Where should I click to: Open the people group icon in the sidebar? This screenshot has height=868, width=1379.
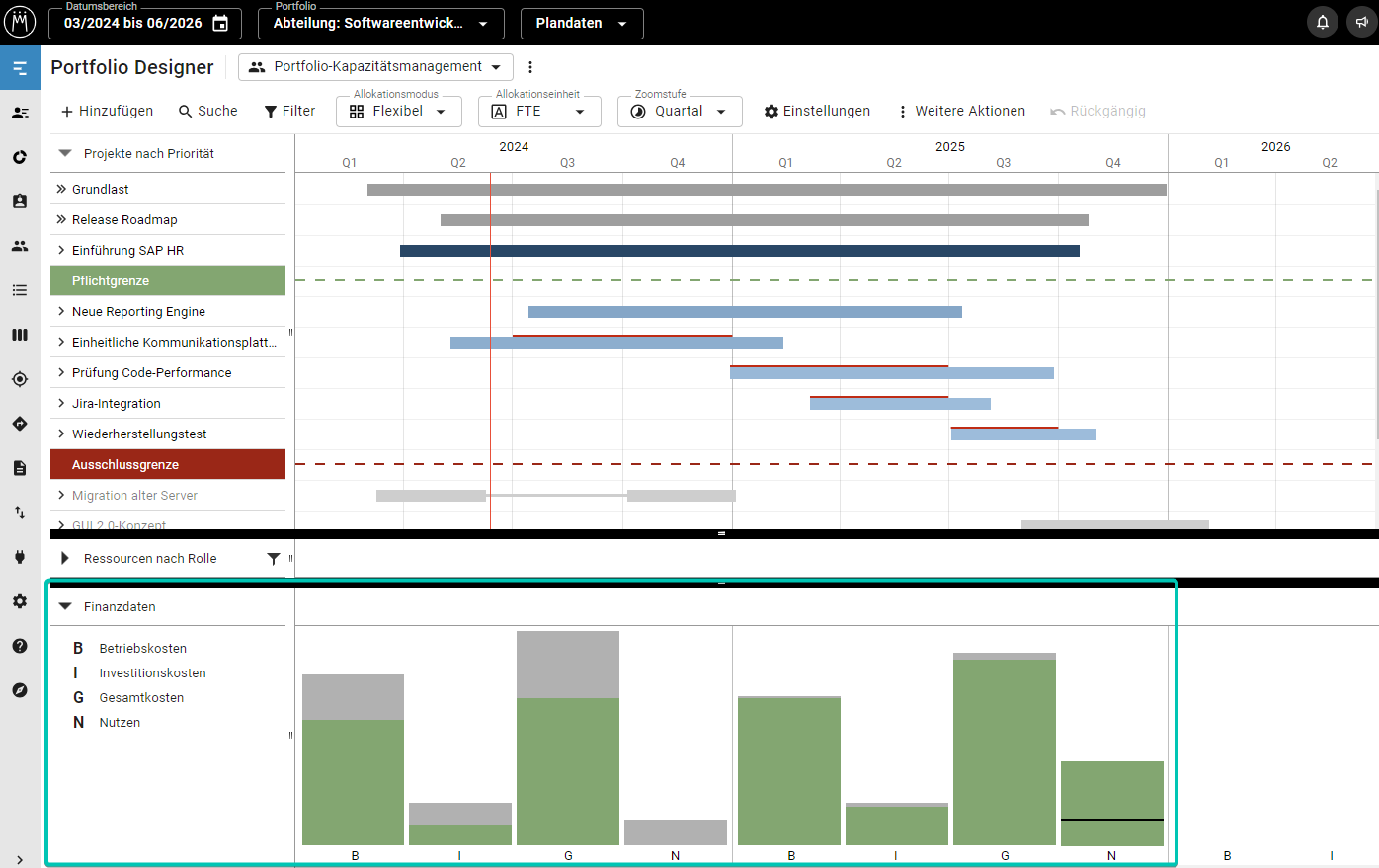tap(20, 246)
